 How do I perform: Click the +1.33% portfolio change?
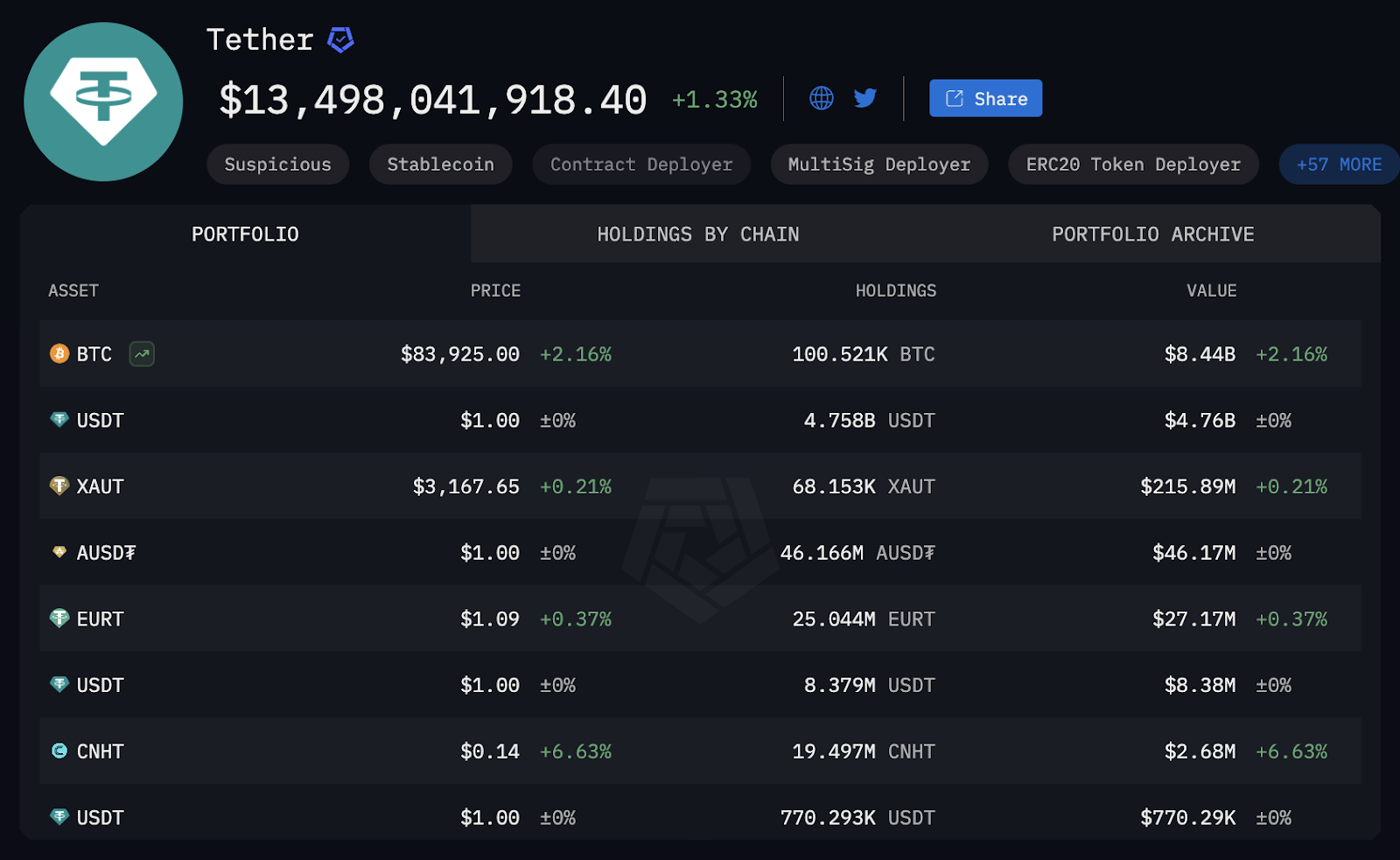pos(714,100)
